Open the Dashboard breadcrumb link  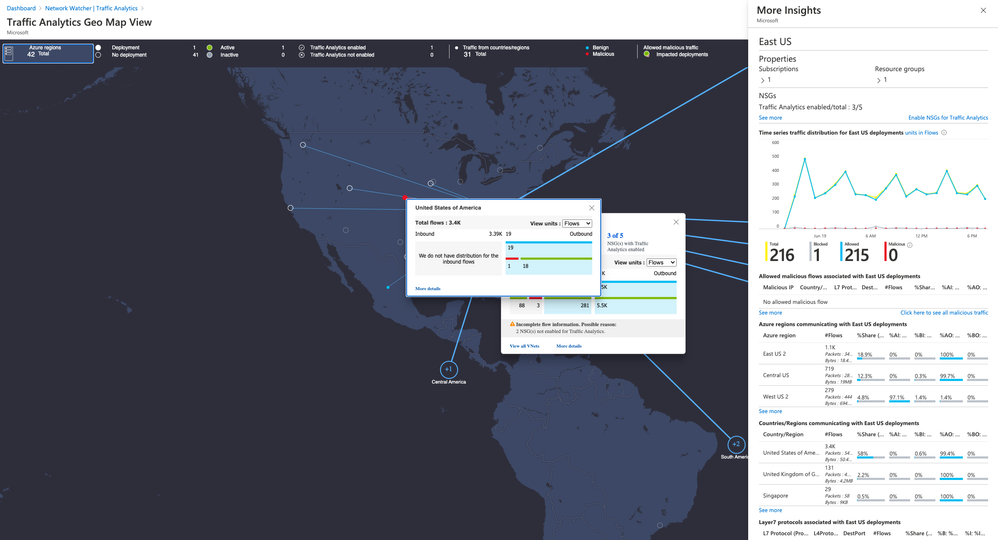pos(21,8)
